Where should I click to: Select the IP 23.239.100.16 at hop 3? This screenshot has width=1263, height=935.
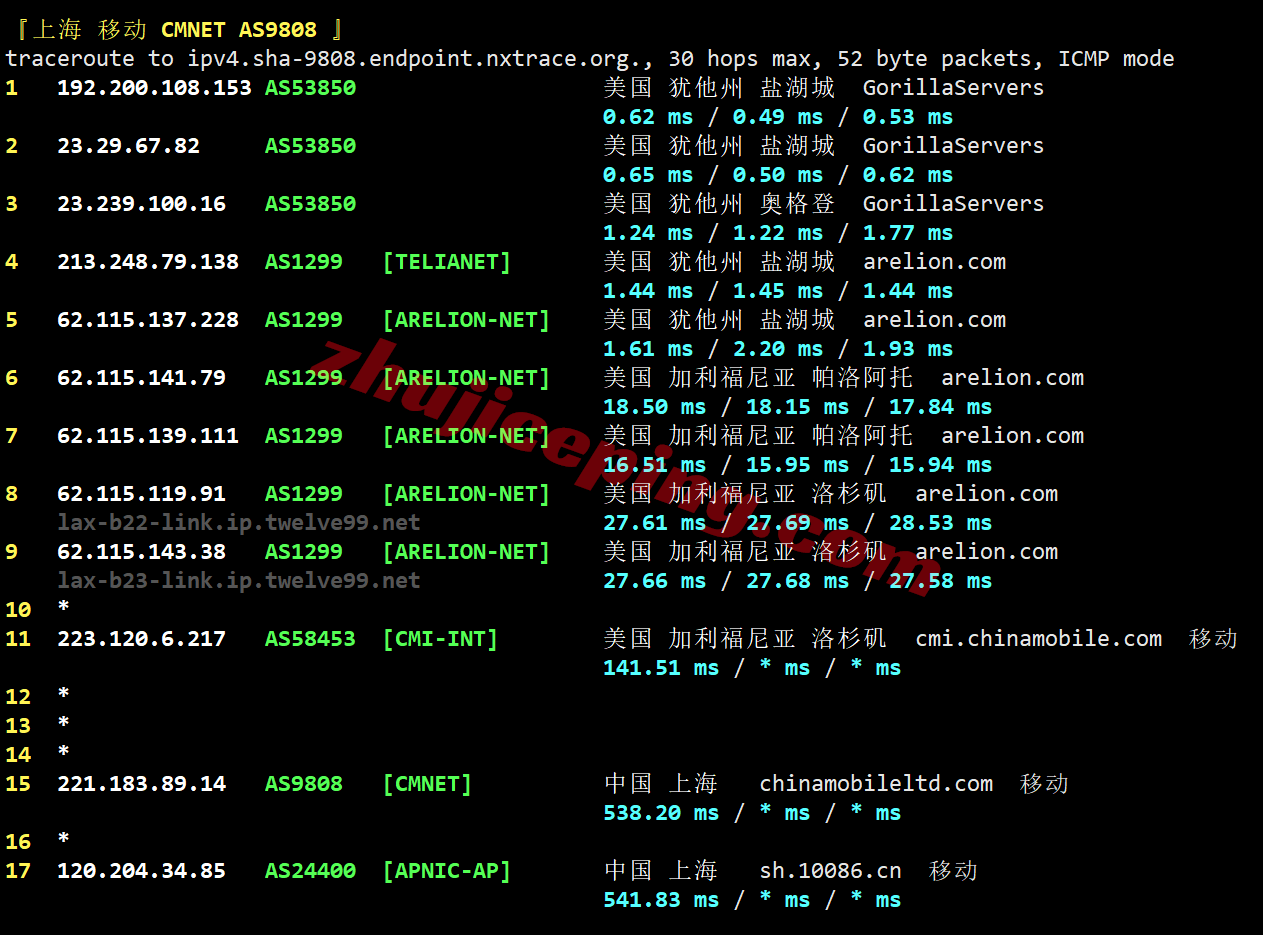click(141, 204)
